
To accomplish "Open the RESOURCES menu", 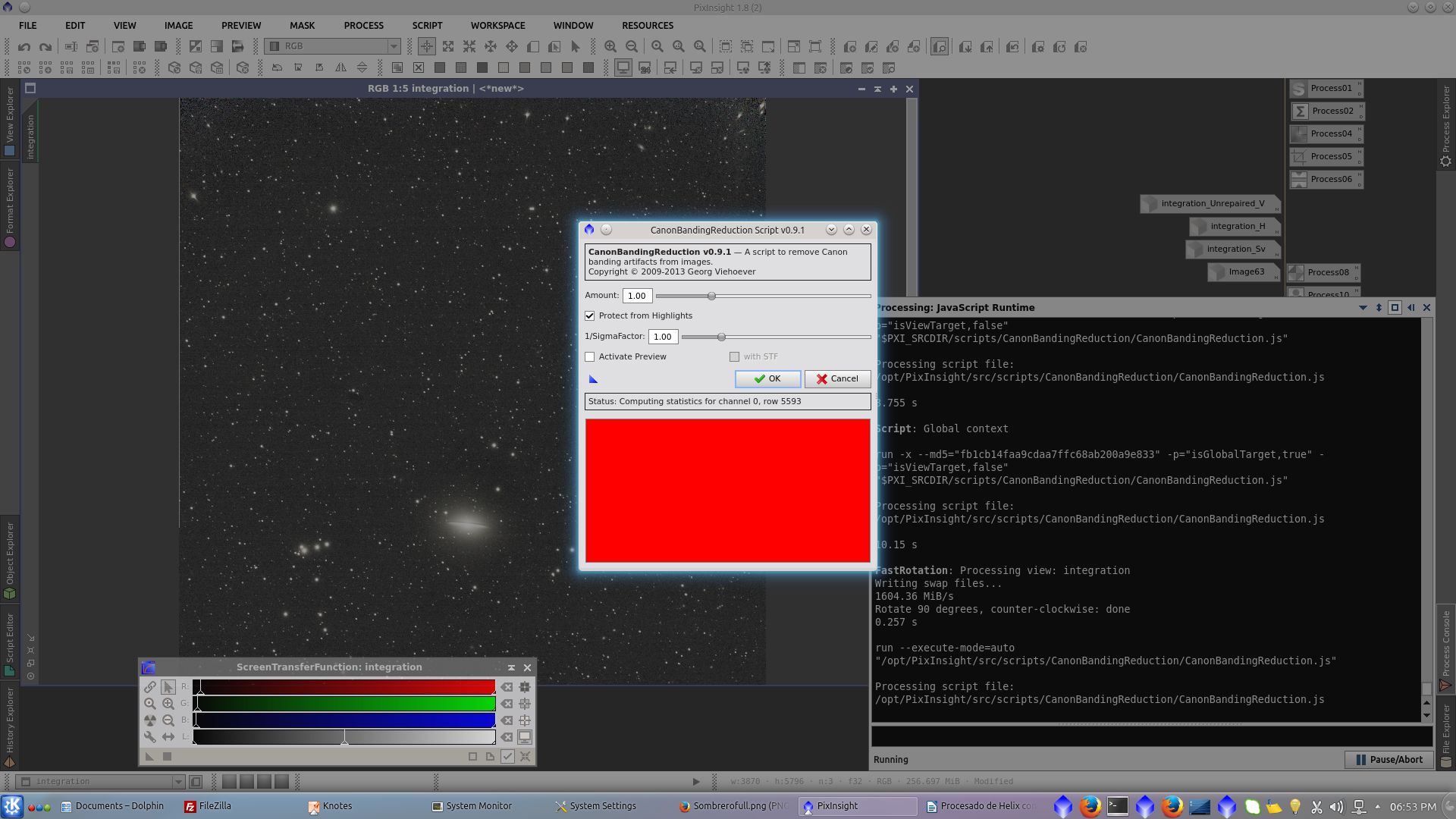I will point(648,26).
